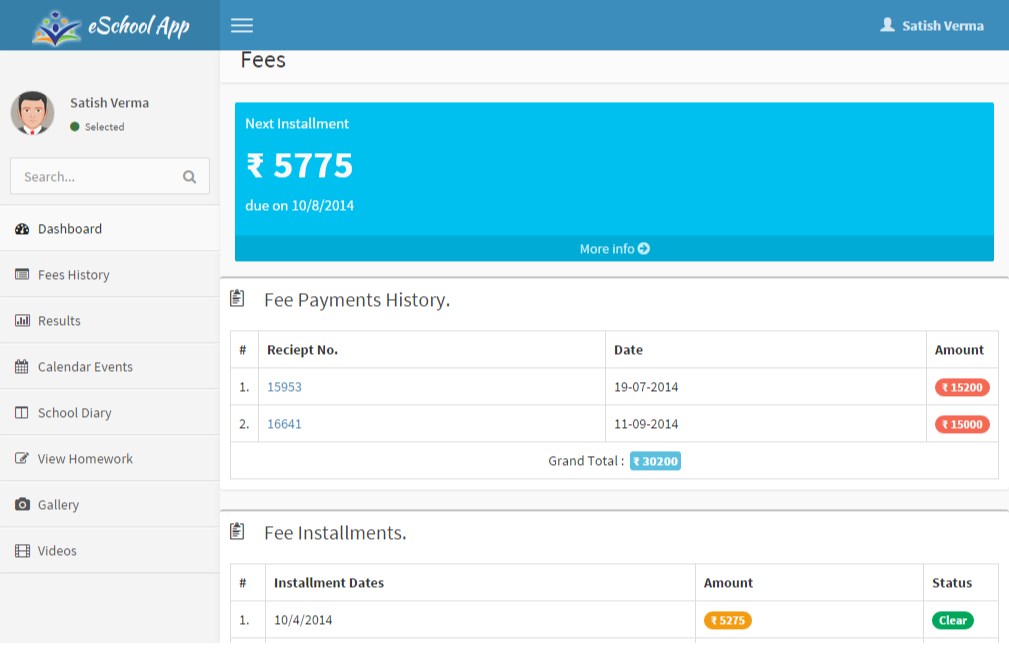Click the green Clear status badge
Viewport: 1009px width, 656px height.
(x=952, y=620)
